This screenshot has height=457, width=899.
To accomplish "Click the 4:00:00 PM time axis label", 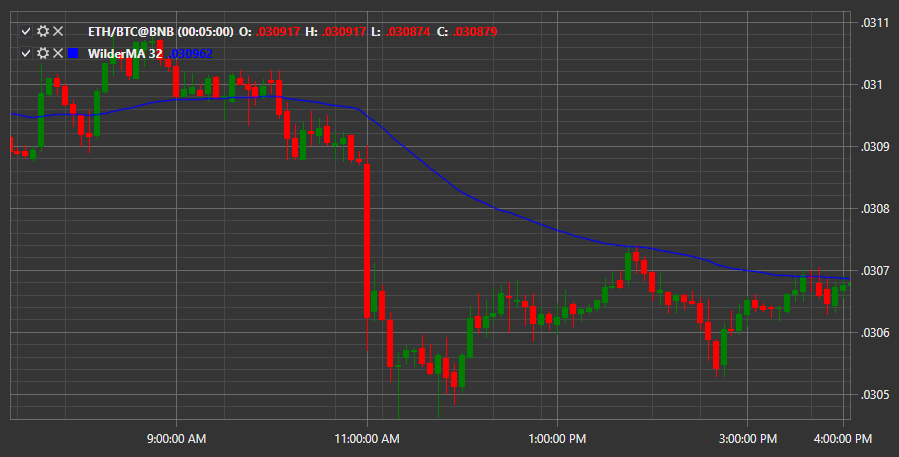I will (843, 439).
